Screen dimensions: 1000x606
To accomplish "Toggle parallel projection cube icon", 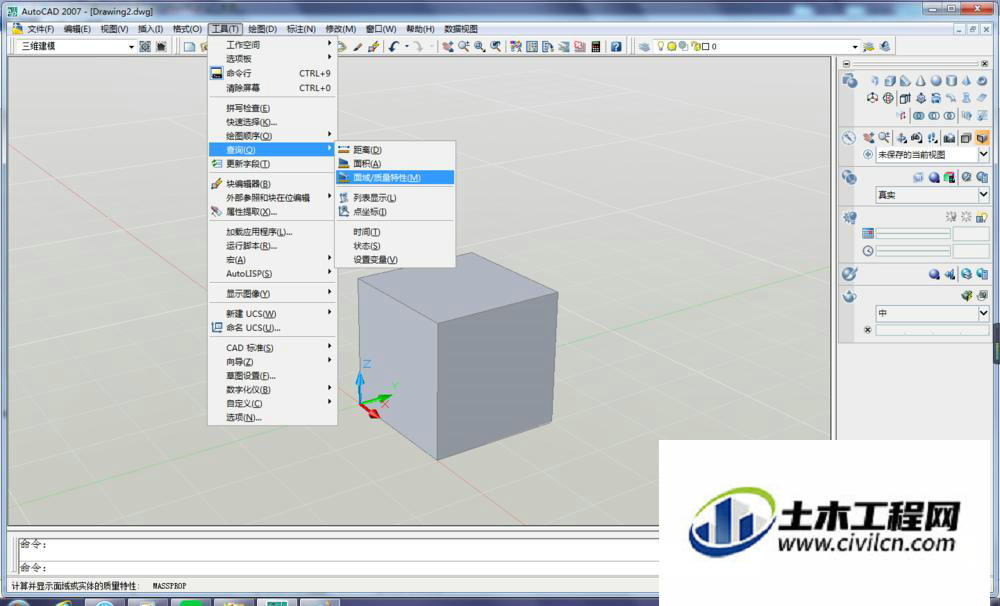I will tap(966, 138).
